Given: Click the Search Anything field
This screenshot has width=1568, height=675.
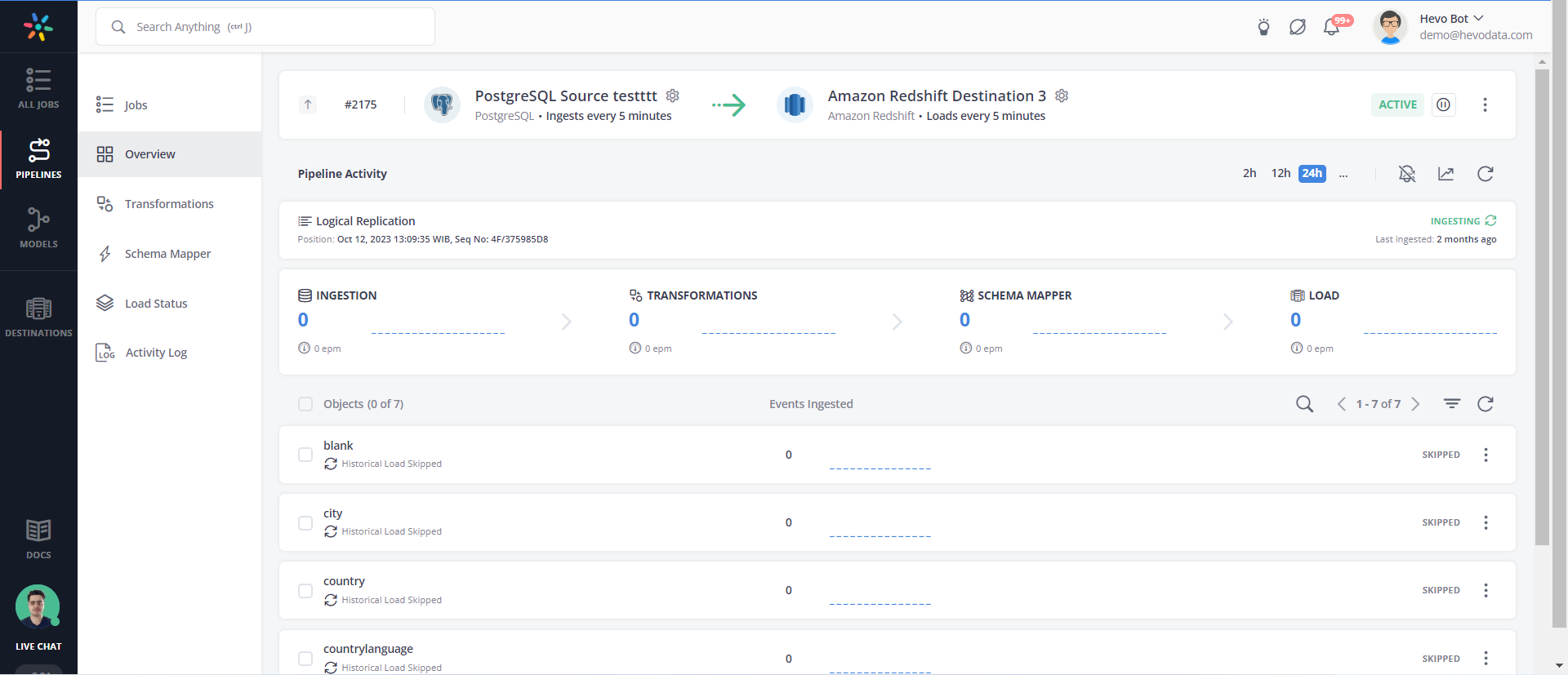Looking at the screenshot, I should [265, 27].
